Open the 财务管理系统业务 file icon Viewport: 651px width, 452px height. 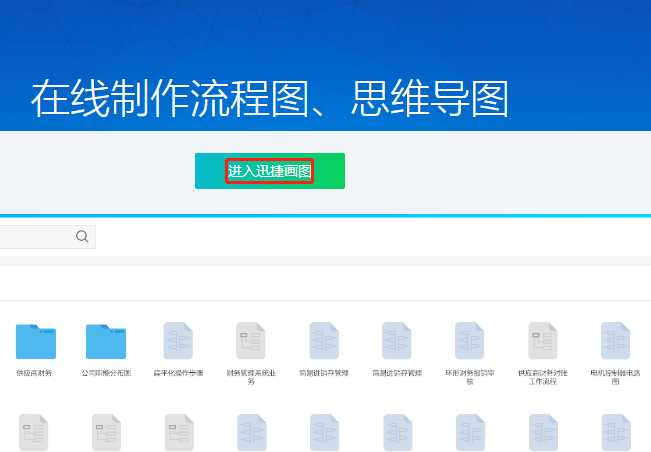[x=251, y=341]
